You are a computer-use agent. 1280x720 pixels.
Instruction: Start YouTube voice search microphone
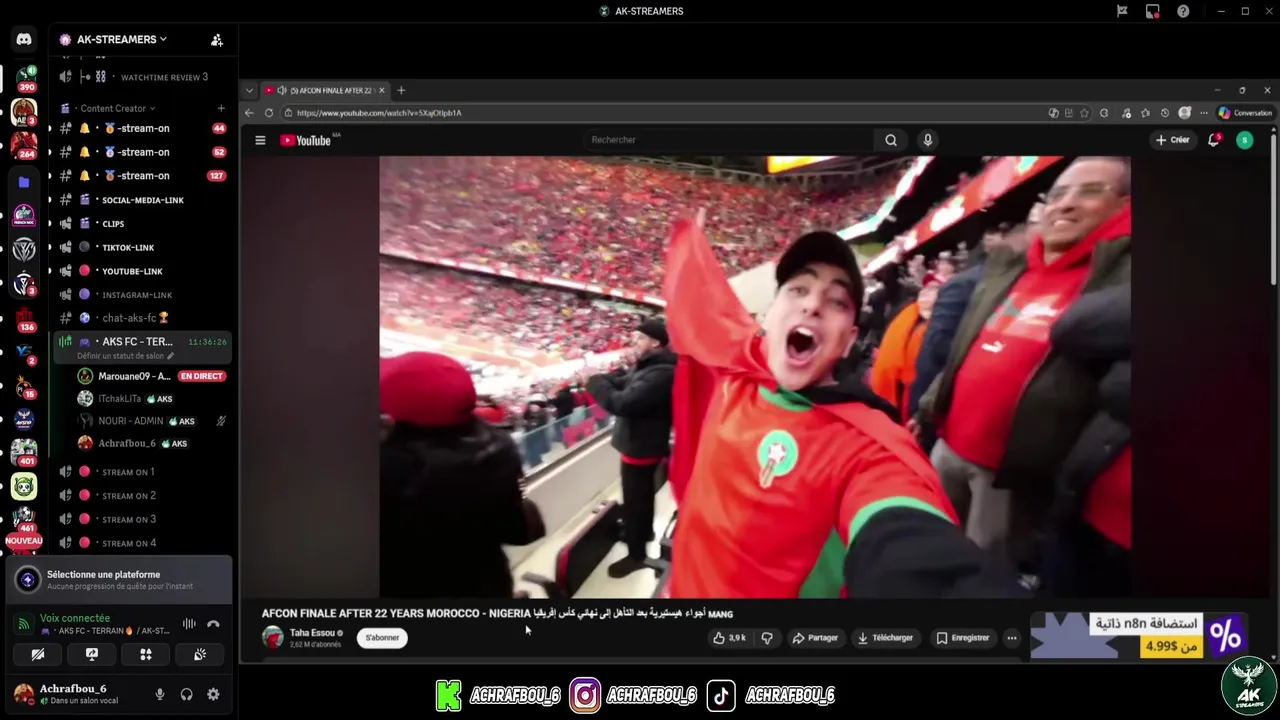928,140
